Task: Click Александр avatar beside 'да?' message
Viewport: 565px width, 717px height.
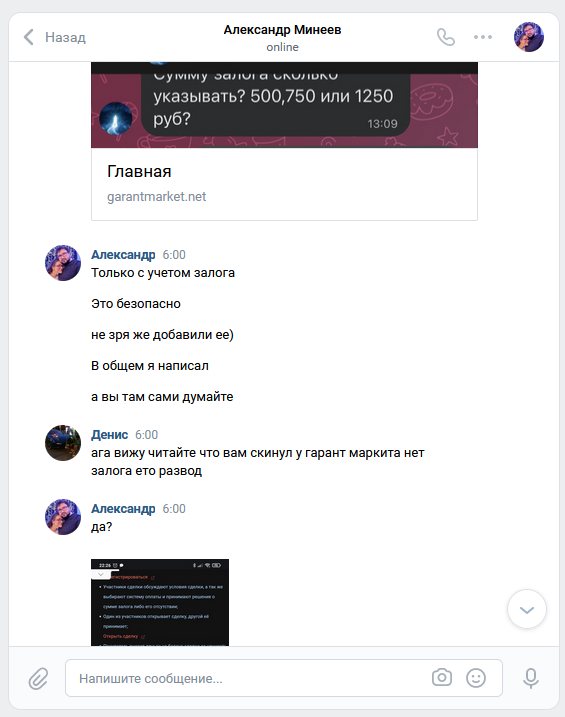Action: pos(63,517)
